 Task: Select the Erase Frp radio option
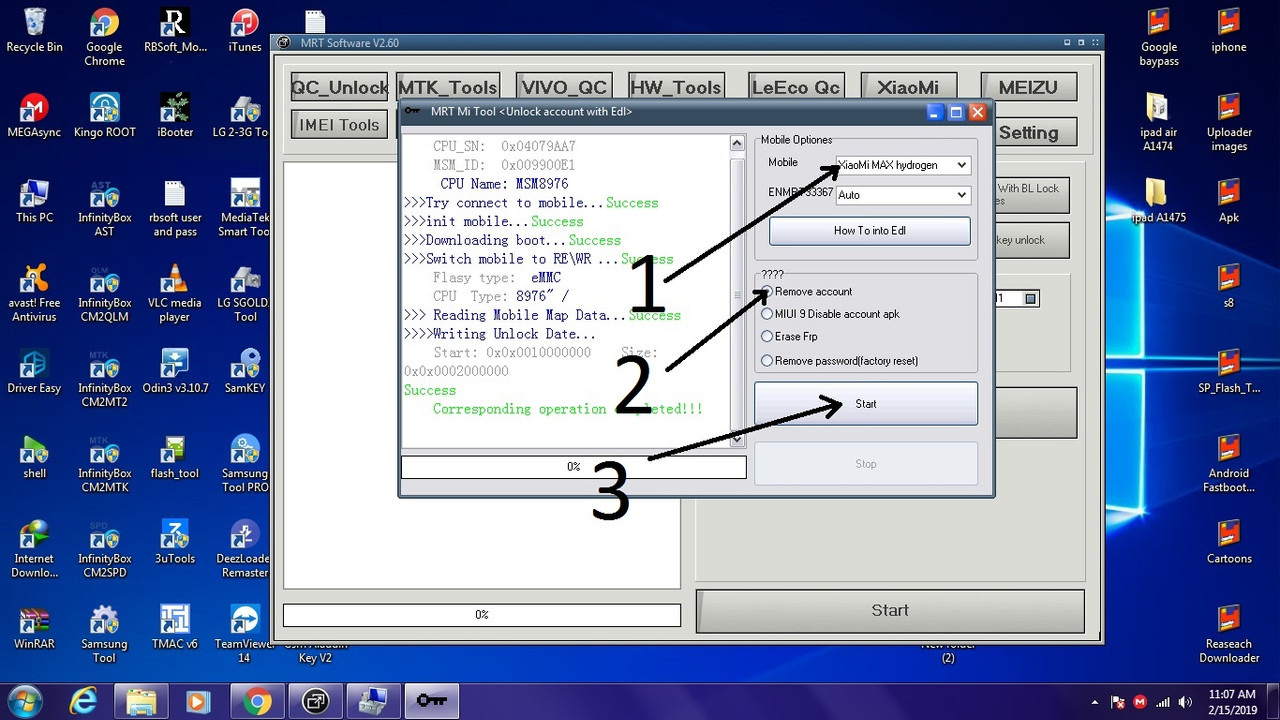pos(789,337)
